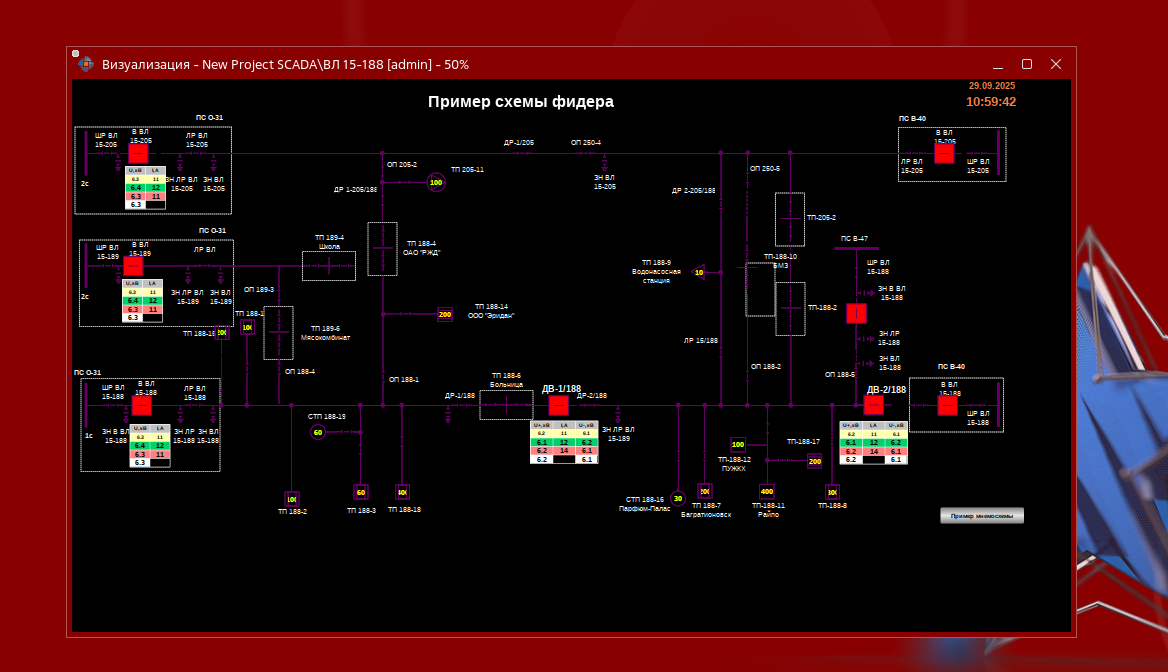Click the ТП-188-11 Райпо 400 transformer

click(767, 491)
